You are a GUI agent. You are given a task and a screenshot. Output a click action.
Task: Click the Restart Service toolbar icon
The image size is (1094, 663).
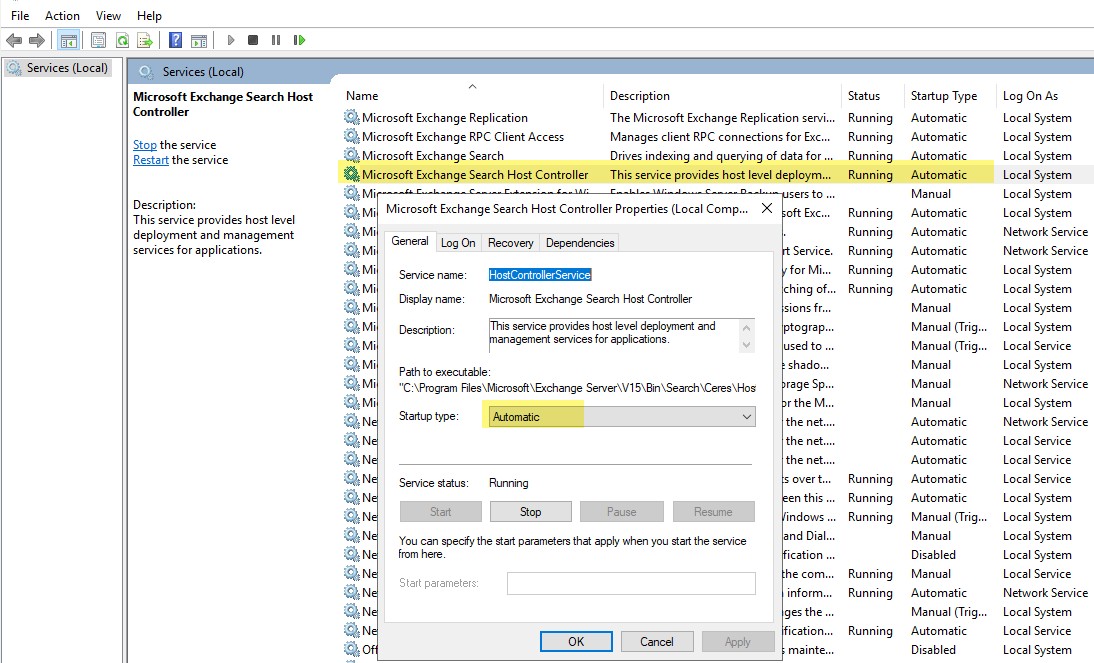pyautogui.click(x=300, y=40)
